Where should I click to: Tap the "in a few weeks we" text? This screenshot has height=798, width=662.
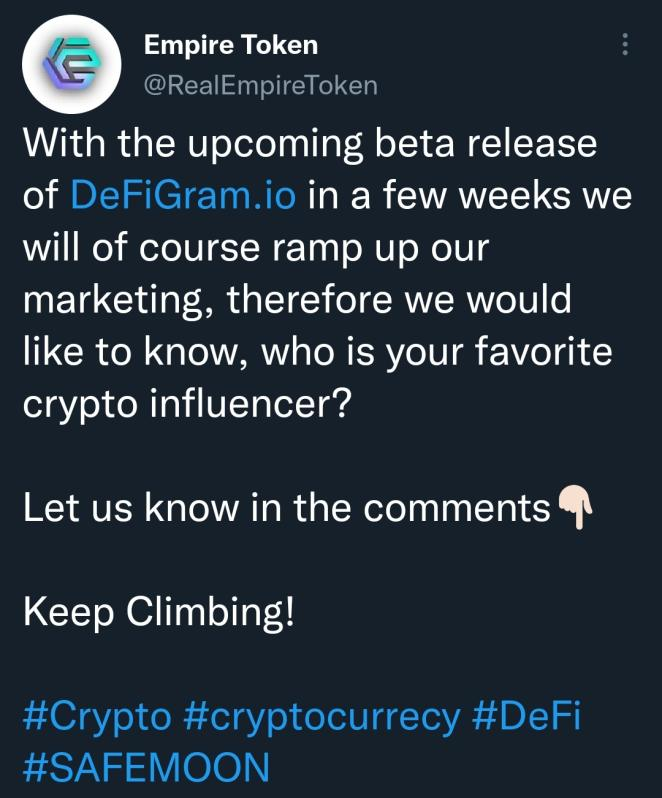pyautogui.click(x=470, y=195)
